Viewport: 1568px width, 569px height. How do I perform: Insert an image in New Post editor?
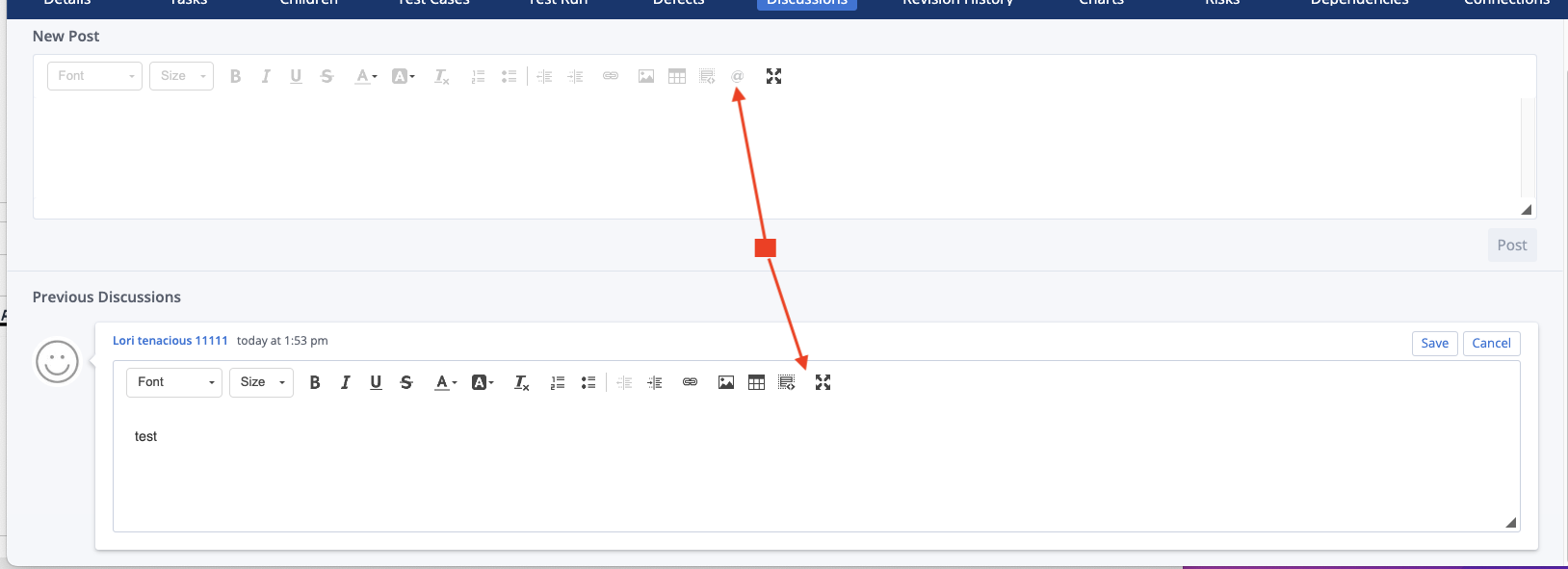point(646,76)
